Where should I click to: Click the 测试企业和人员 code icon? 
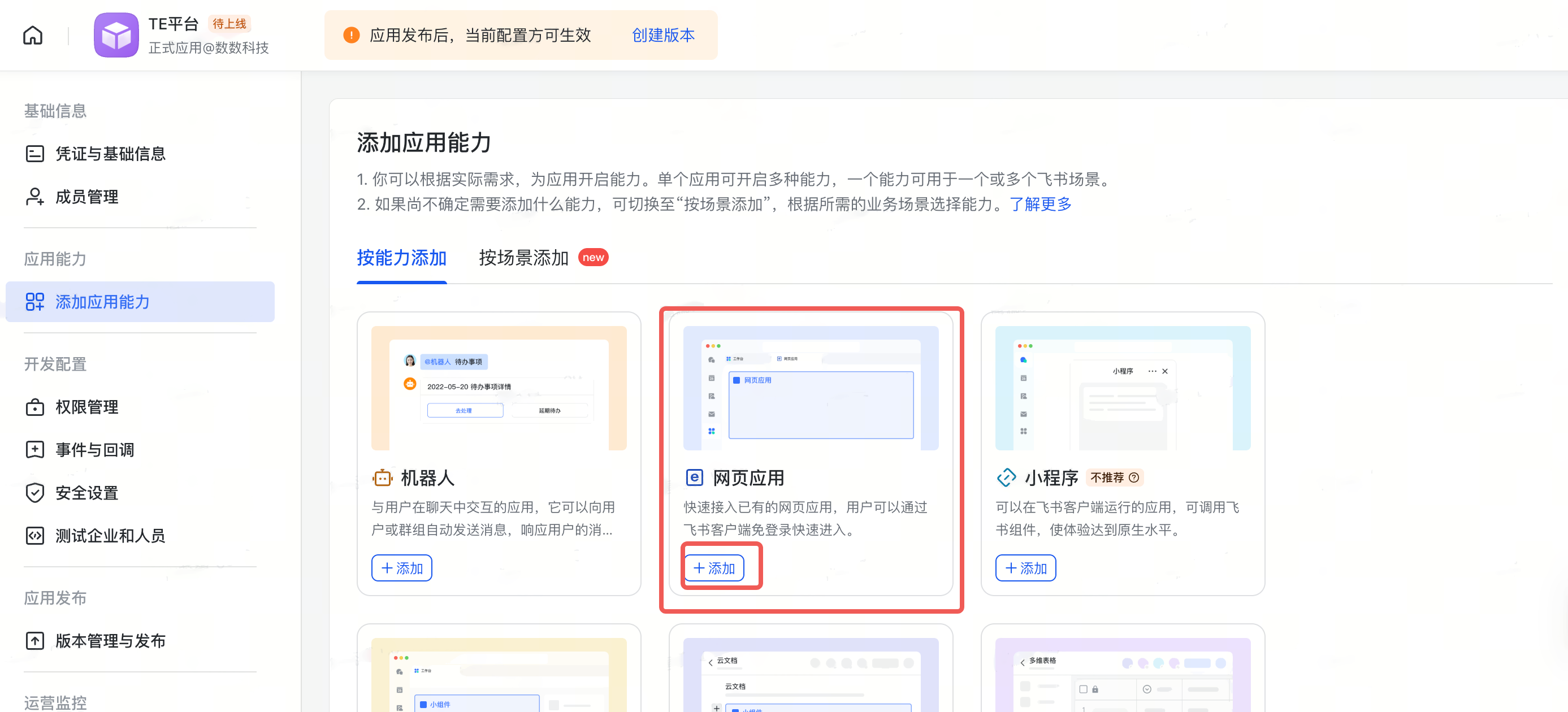[x=34, y=536]
